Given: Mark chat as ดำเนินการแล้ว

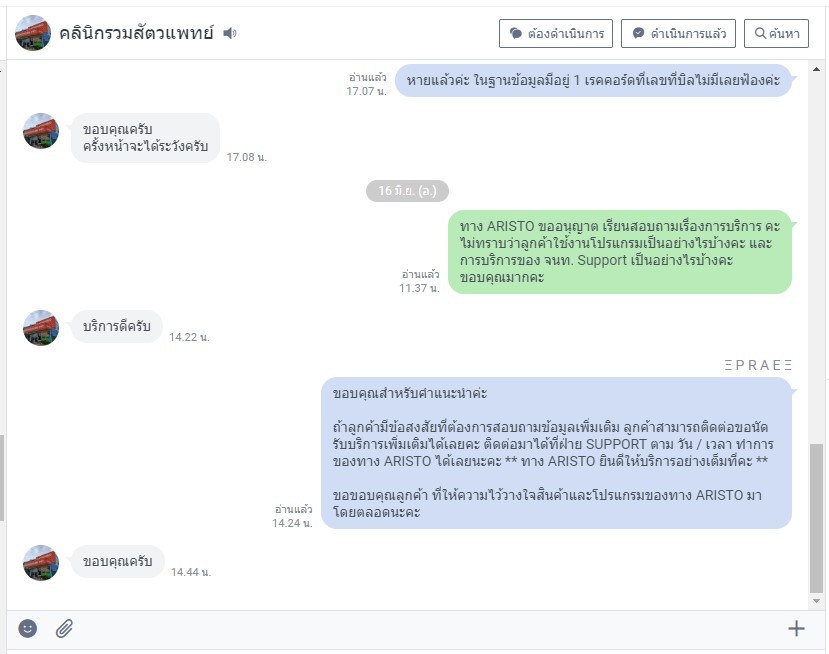Looking at the screenshot, I should pos(678,33).
